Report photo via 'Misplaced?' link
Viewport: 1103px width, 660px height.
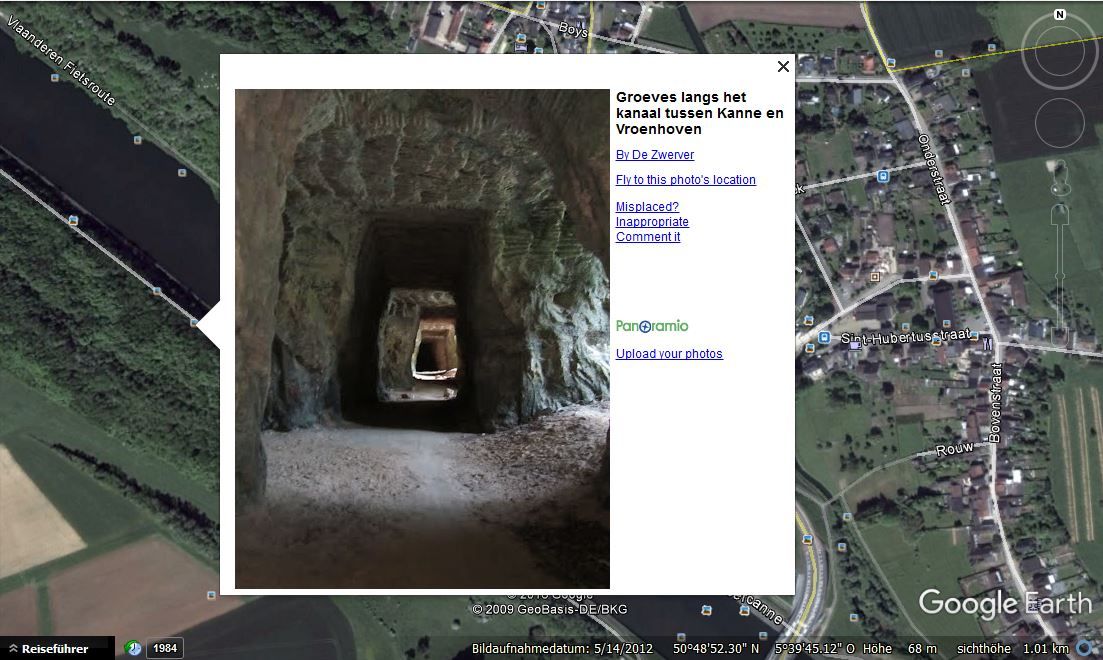pyautogui.click(x=646, y=207)
